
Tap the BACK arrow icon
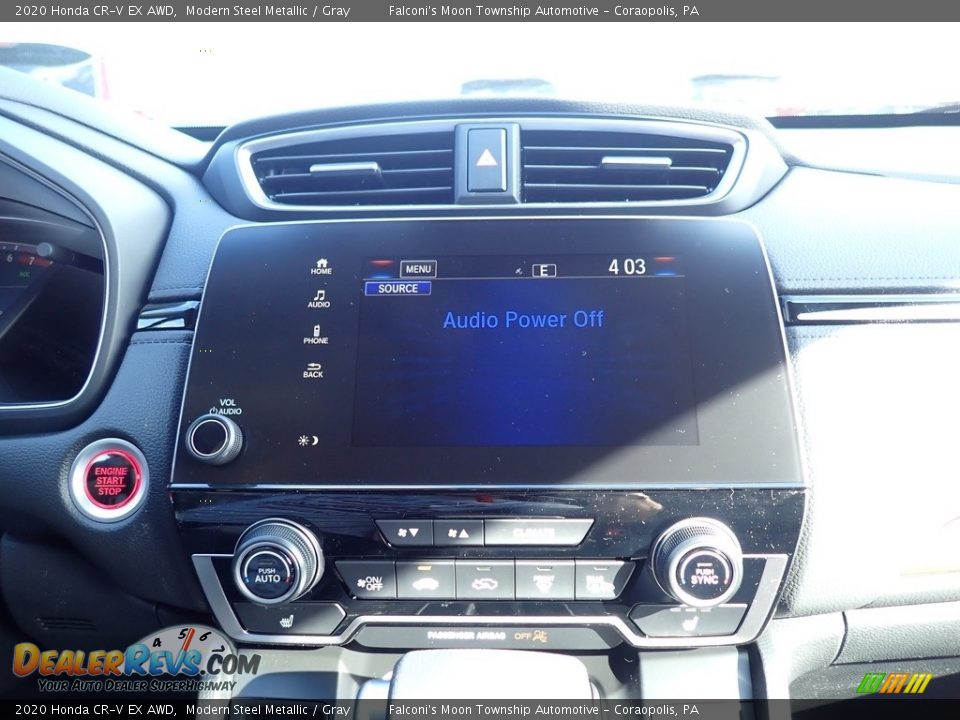(x=313, y=370)
